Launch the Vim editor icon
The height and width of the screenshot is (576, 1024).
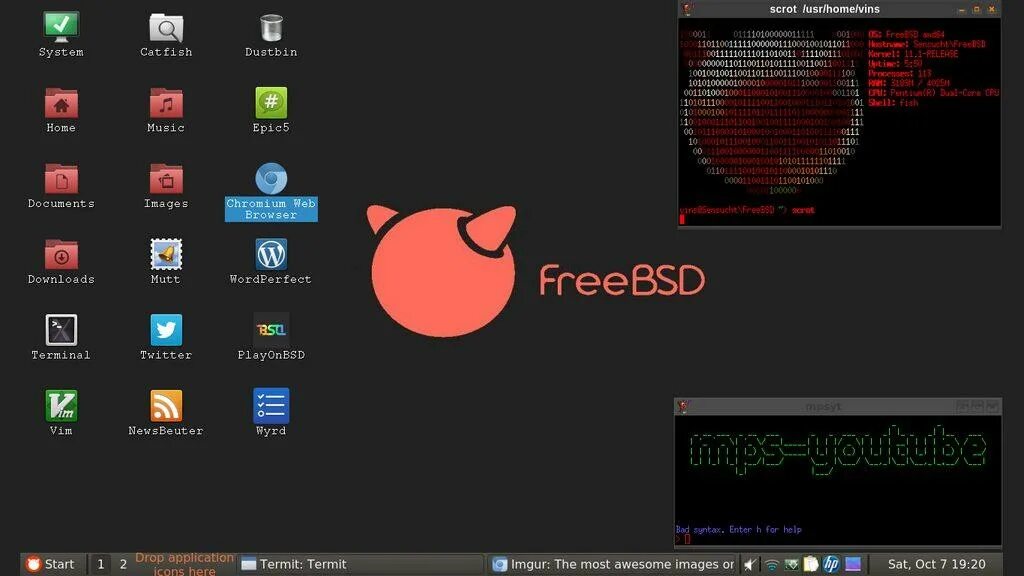tap(61, 413)
